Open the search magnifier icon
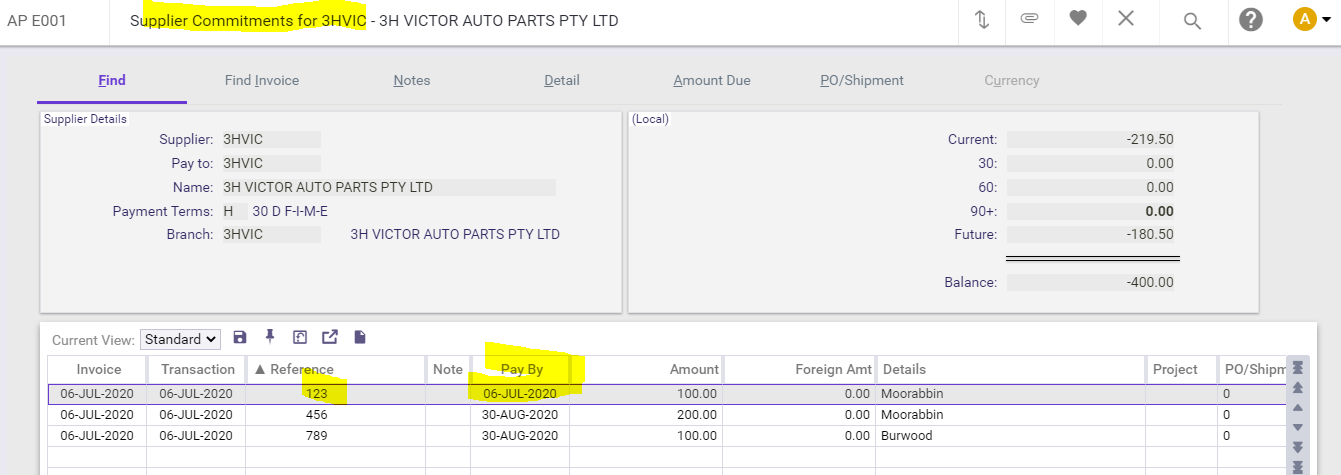 1192,21
